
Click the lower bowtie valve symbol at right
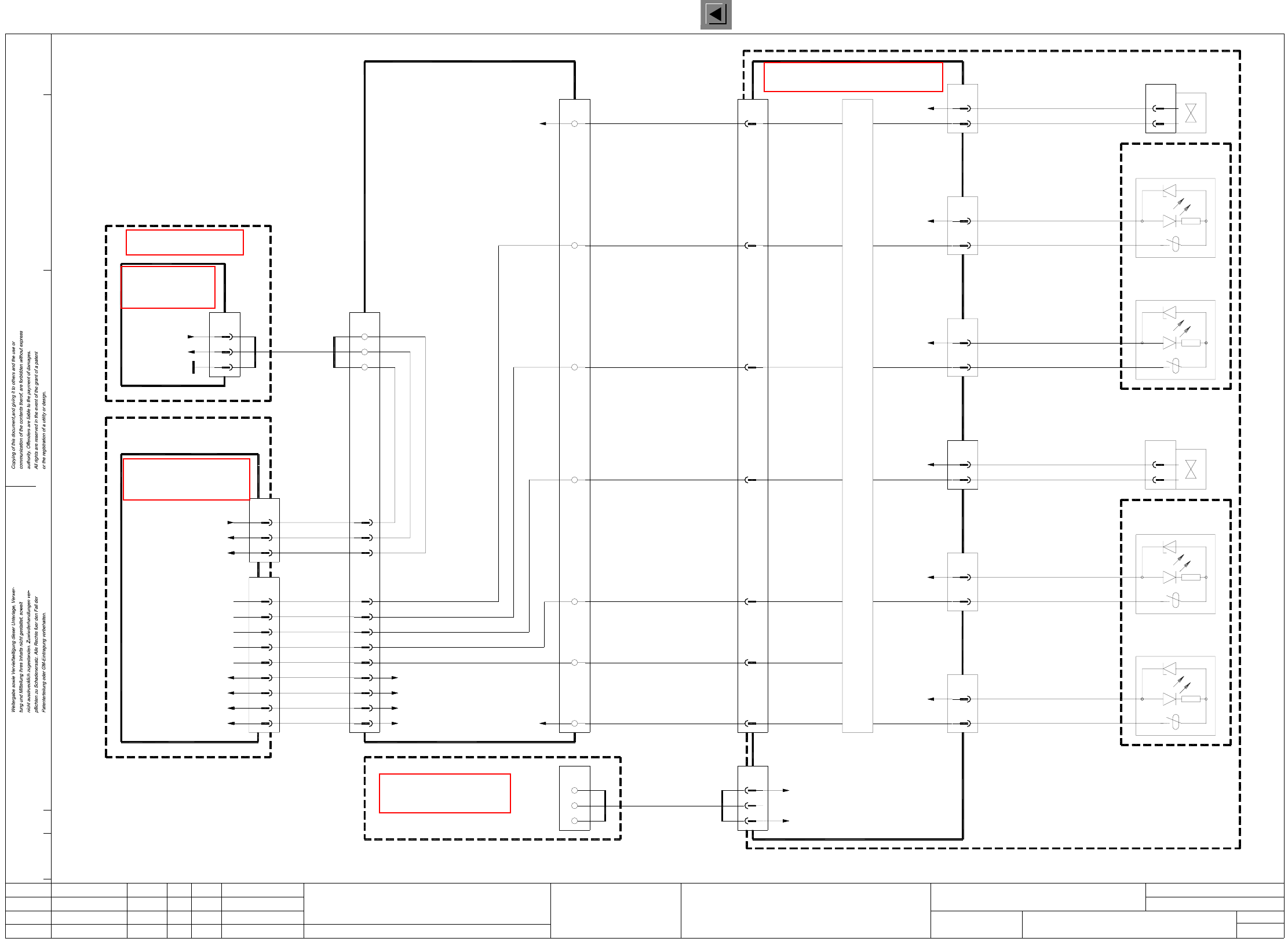[1191, 469]
